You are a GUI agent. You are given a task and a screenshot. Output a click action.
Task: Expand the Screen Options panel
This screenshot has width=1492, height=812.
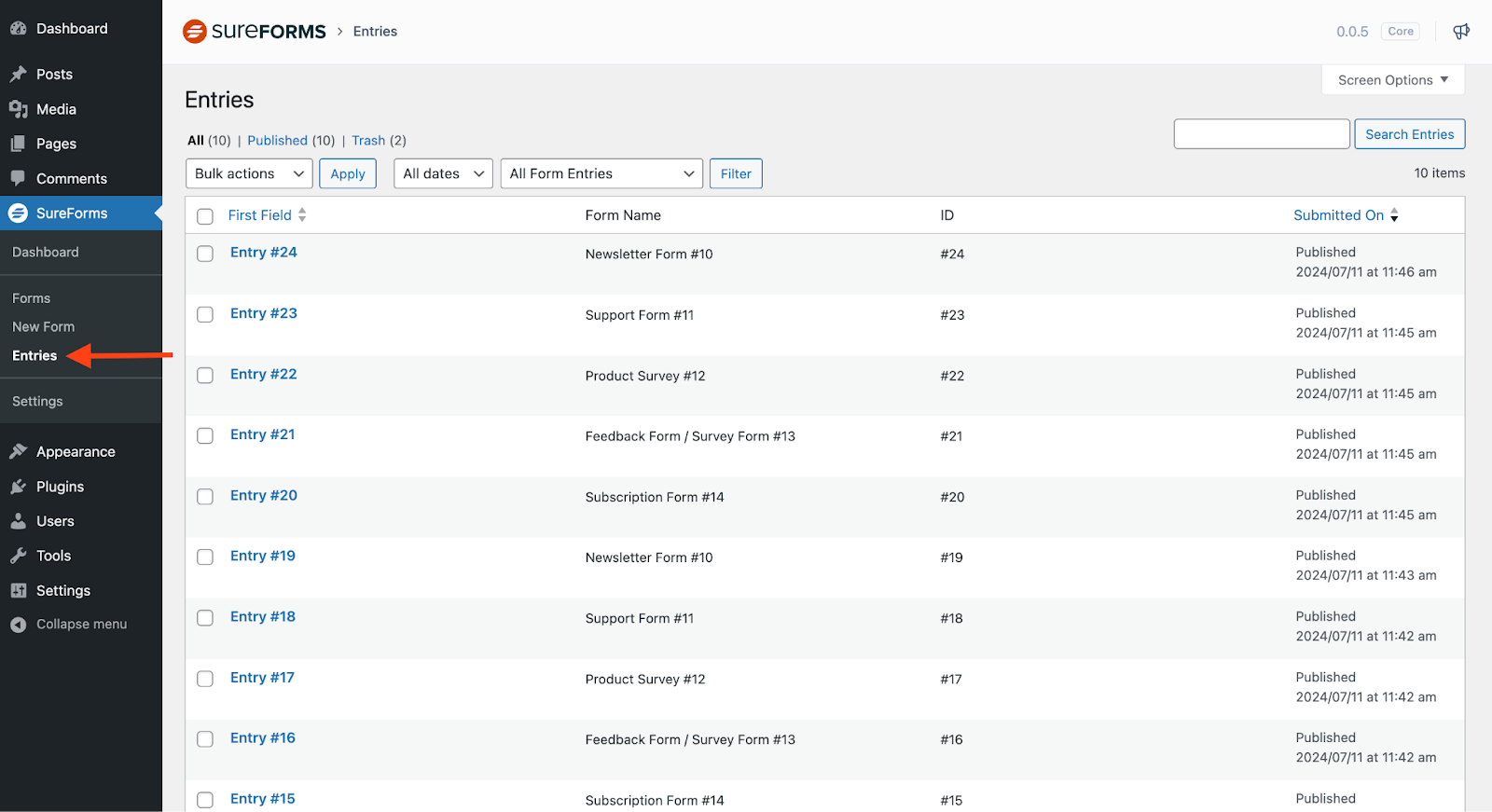click(1393, 80)
